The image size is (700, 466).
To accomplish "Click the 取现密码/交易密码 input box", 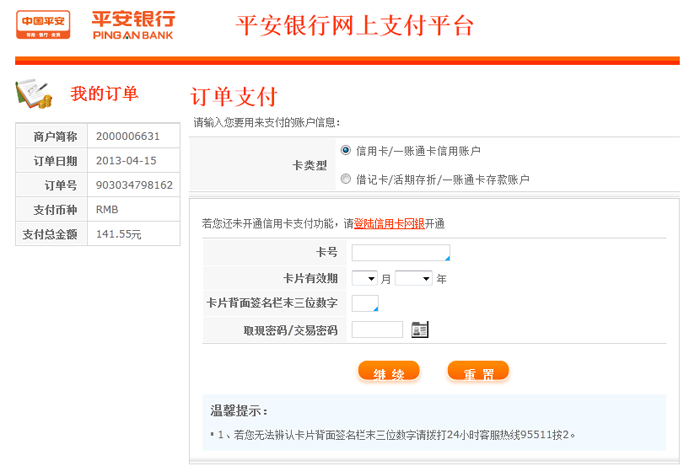I will point(377,329).
